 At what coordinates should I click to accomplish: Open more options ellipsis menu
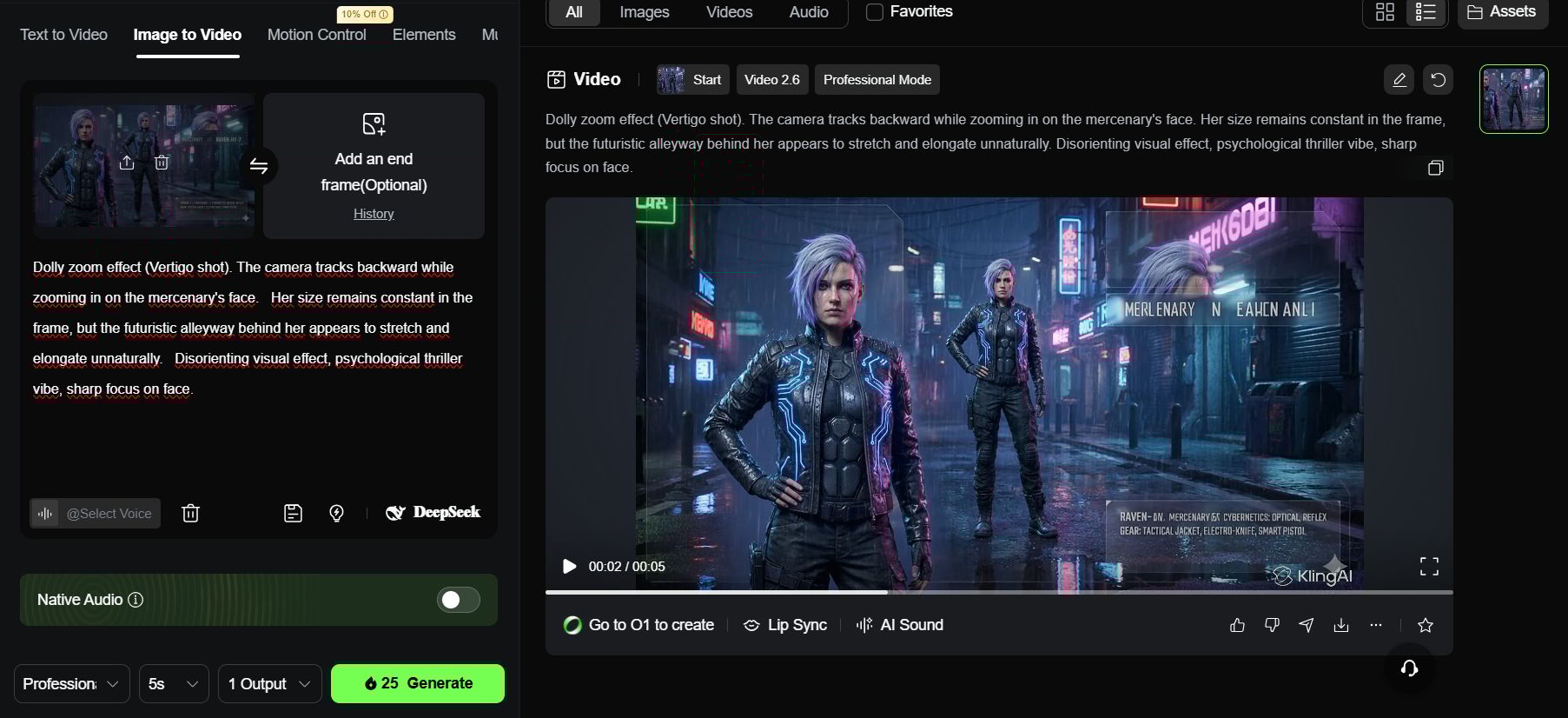point(1376,625)
